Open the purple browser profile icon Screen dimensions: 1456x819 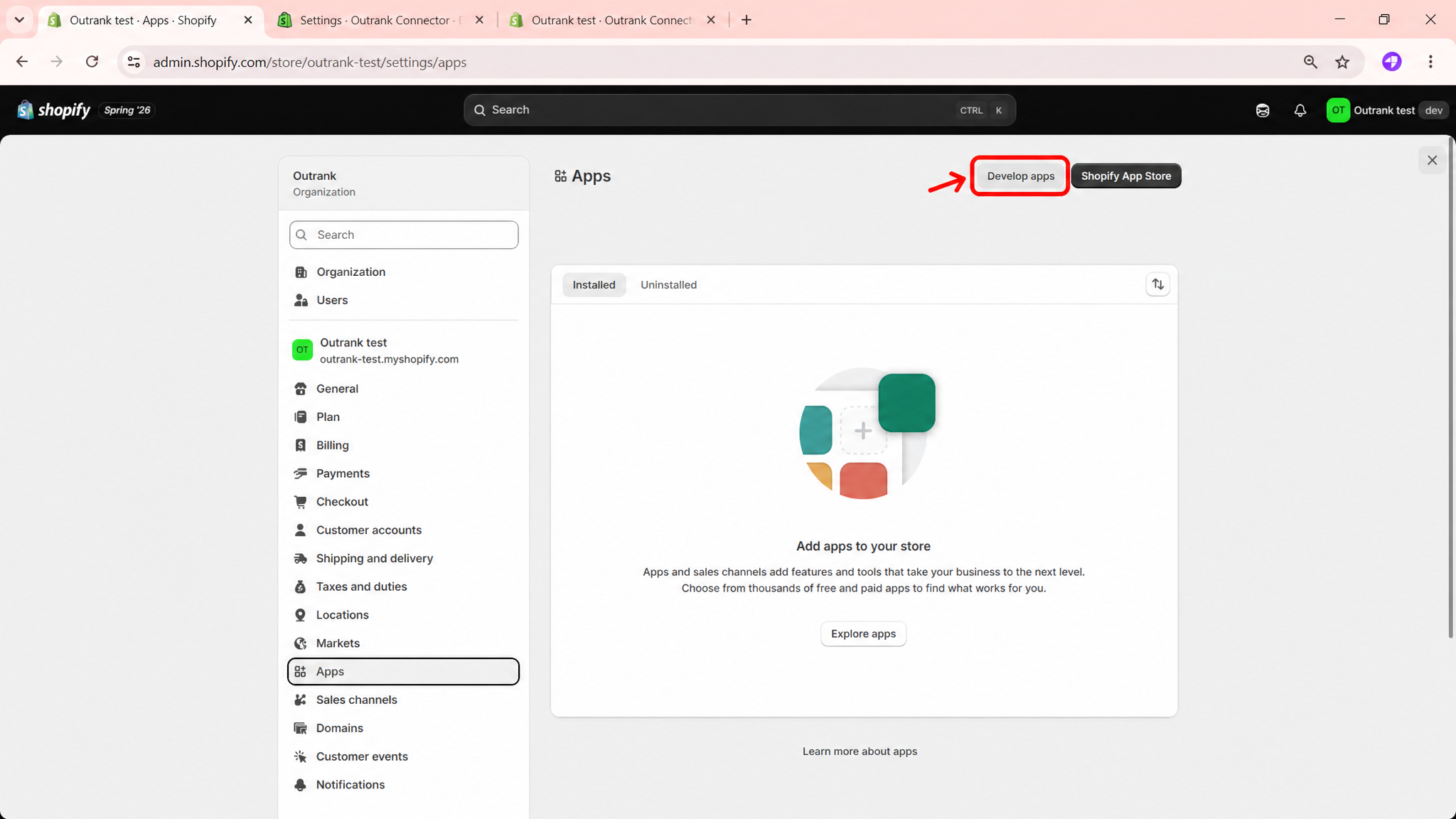[1391, 62]
